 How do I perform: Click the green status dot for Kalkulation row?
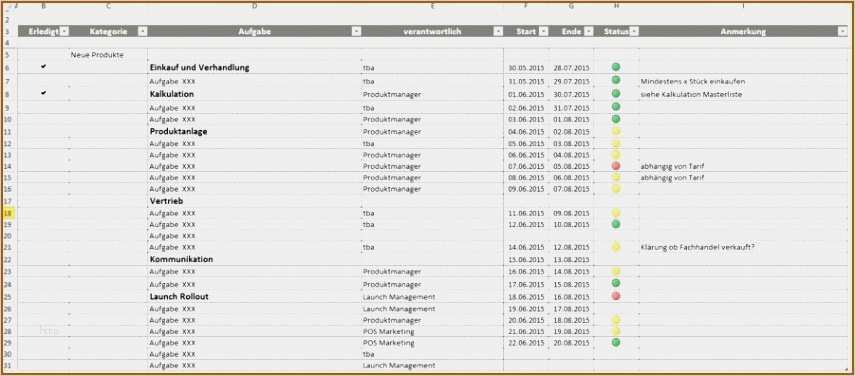(616, 94)
